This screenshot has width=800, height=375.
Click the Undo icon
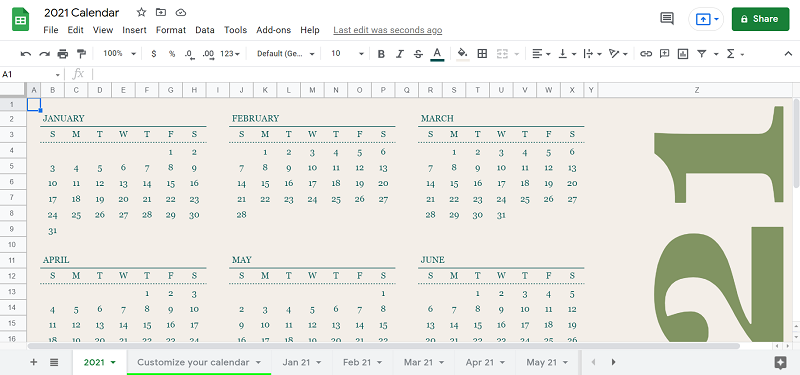26,54
